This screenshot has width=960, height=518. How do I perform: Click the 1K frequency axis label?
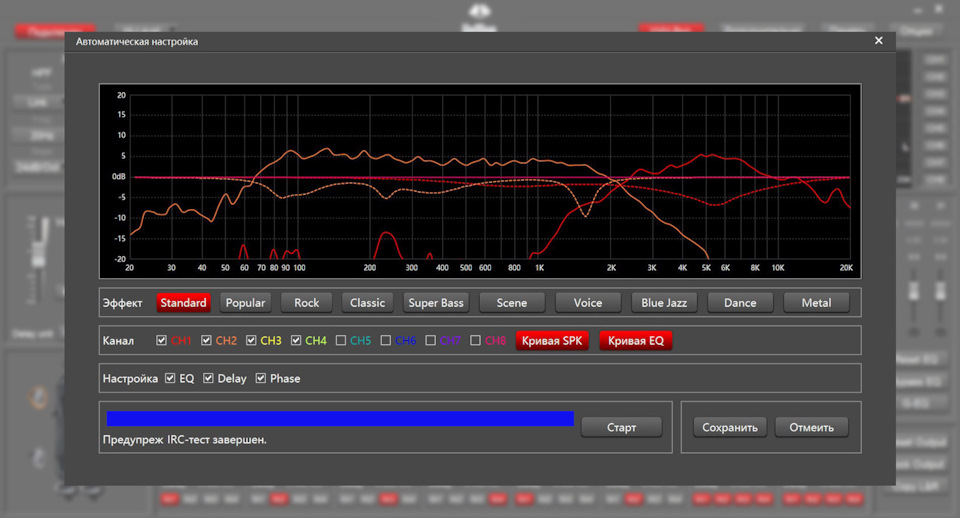coord(539,268)
